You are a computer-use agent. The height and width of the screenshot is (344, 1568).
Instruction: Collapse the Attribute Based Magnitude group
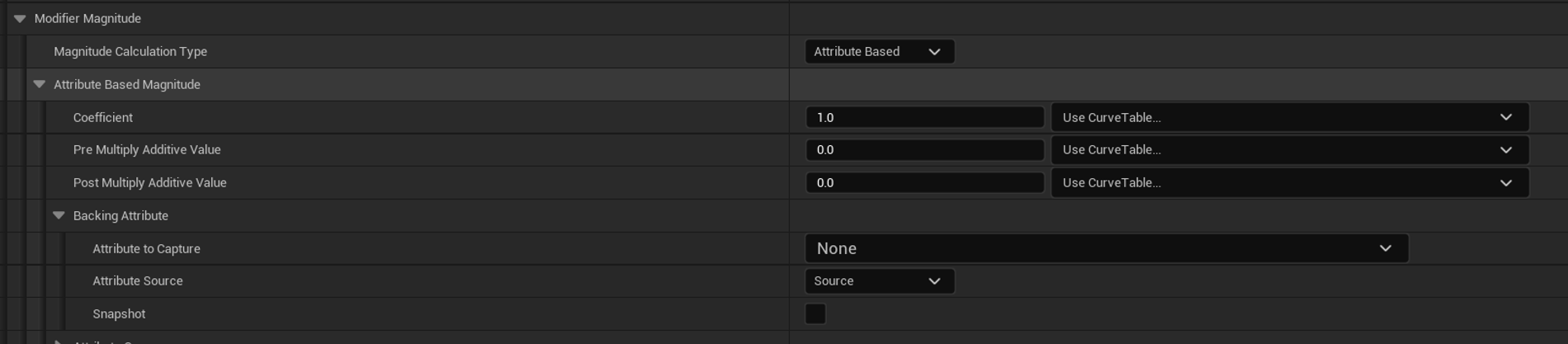[x=39, y=84]
